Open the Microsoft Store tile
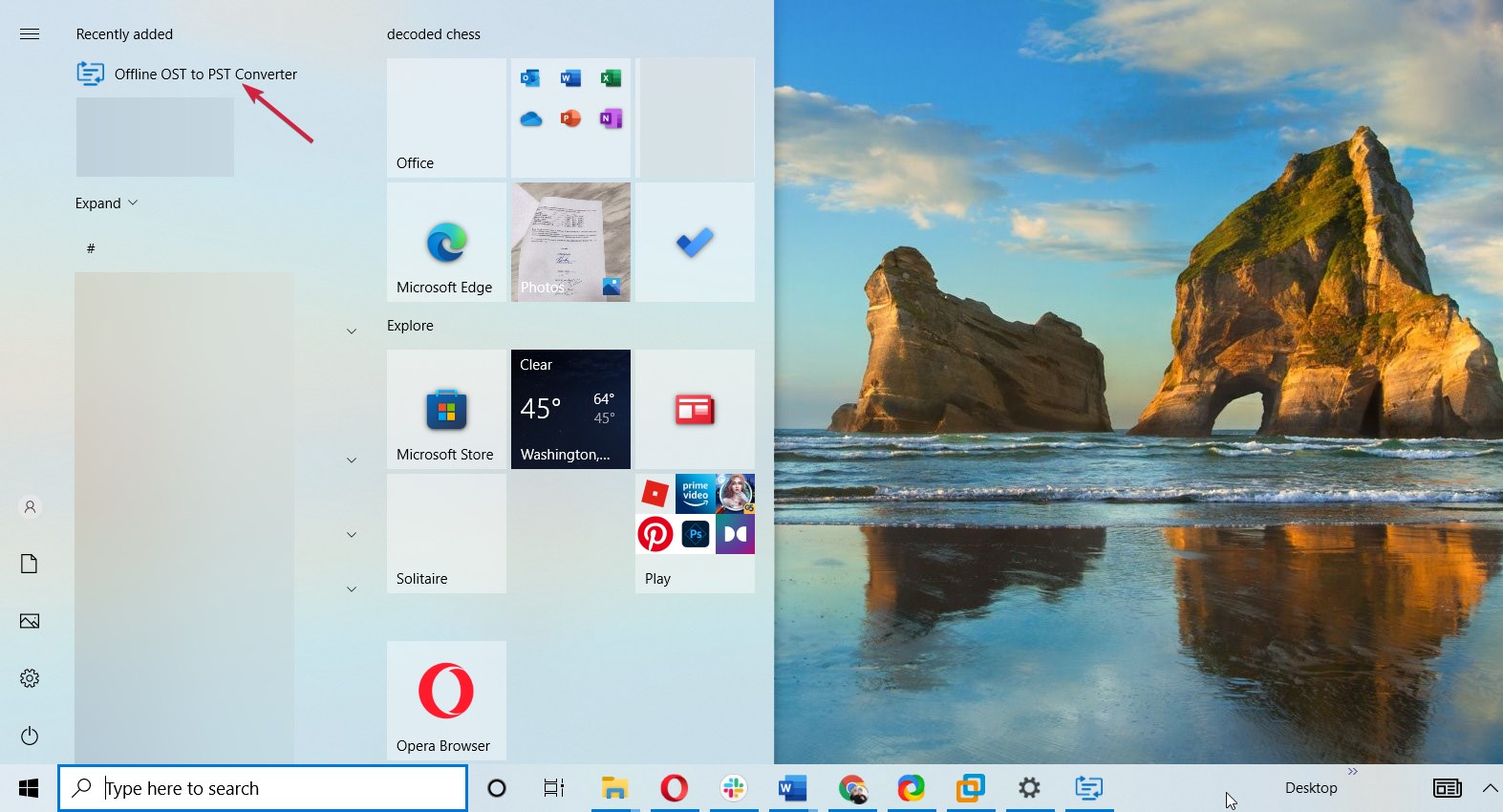Screen dimensions: 1503x812 tap(446, 409)
